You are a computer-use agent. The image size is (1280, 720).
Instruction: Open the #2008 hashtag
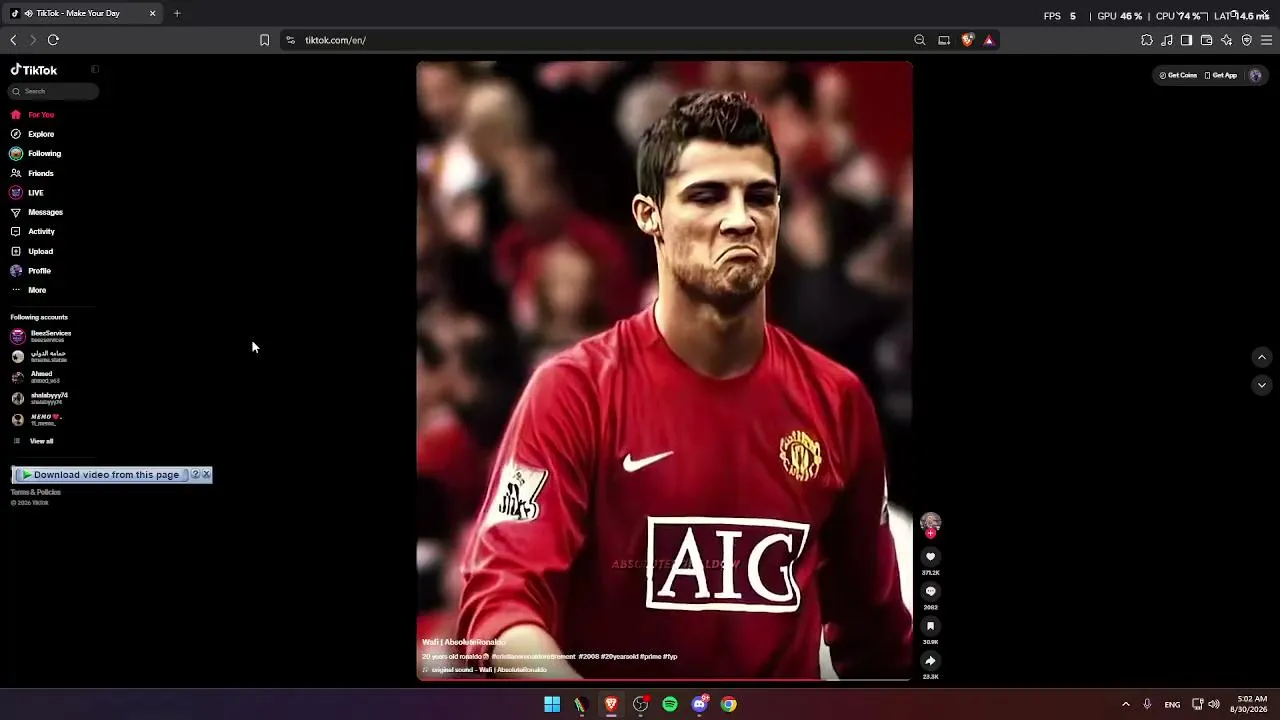587,657
